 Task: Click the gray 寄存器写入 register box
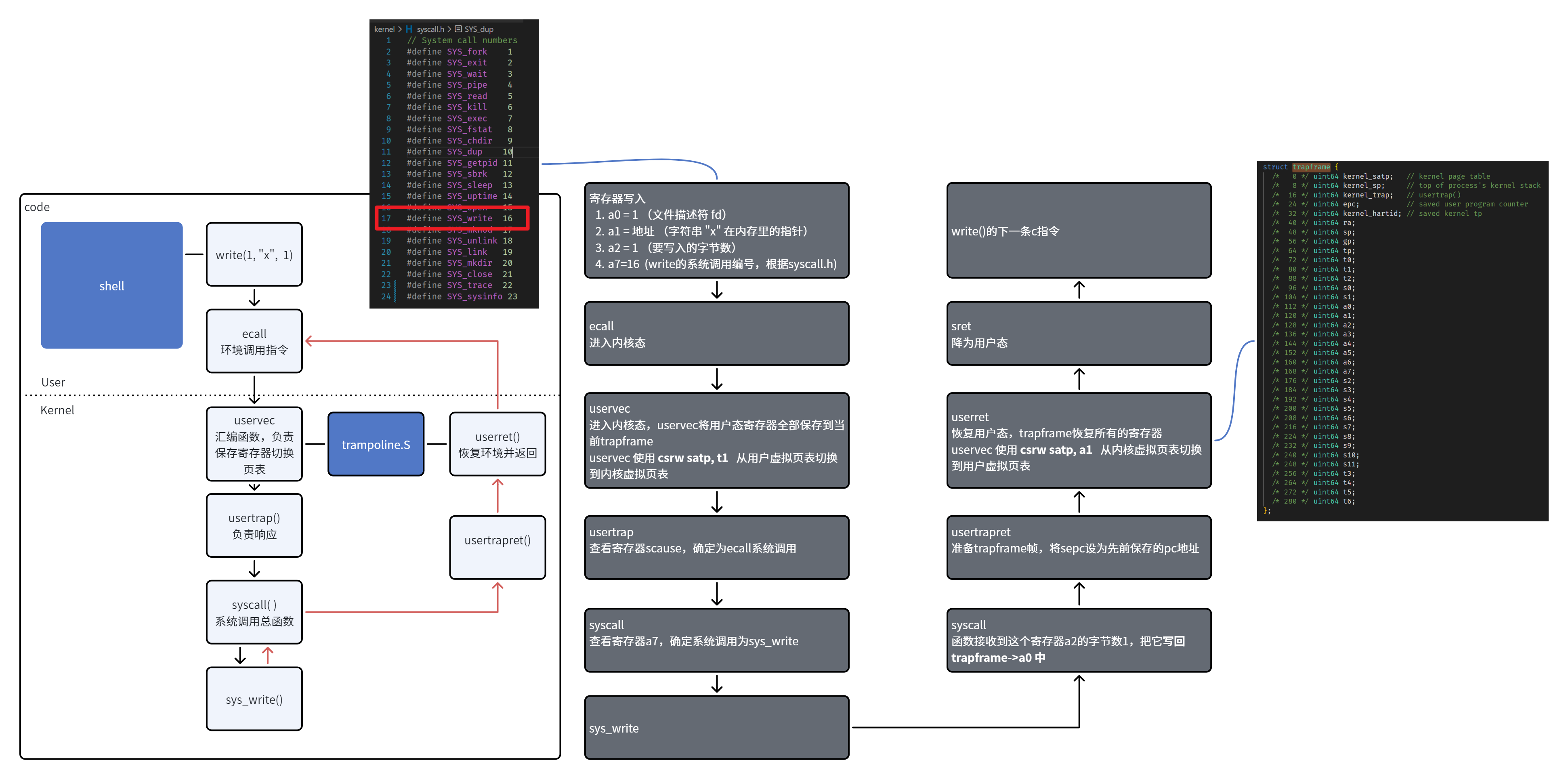point(716,231)
